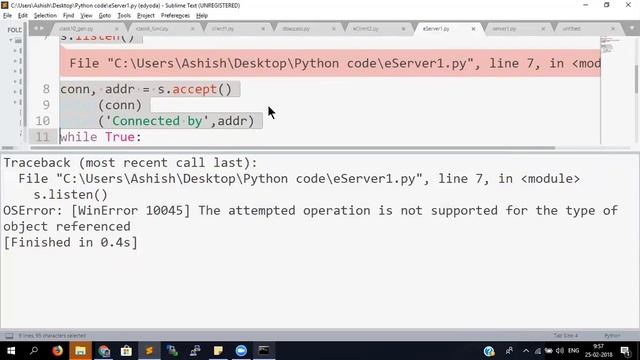Open Windows taskbar search
Viewport: 640px width, 360px height.
click(34, 351)
